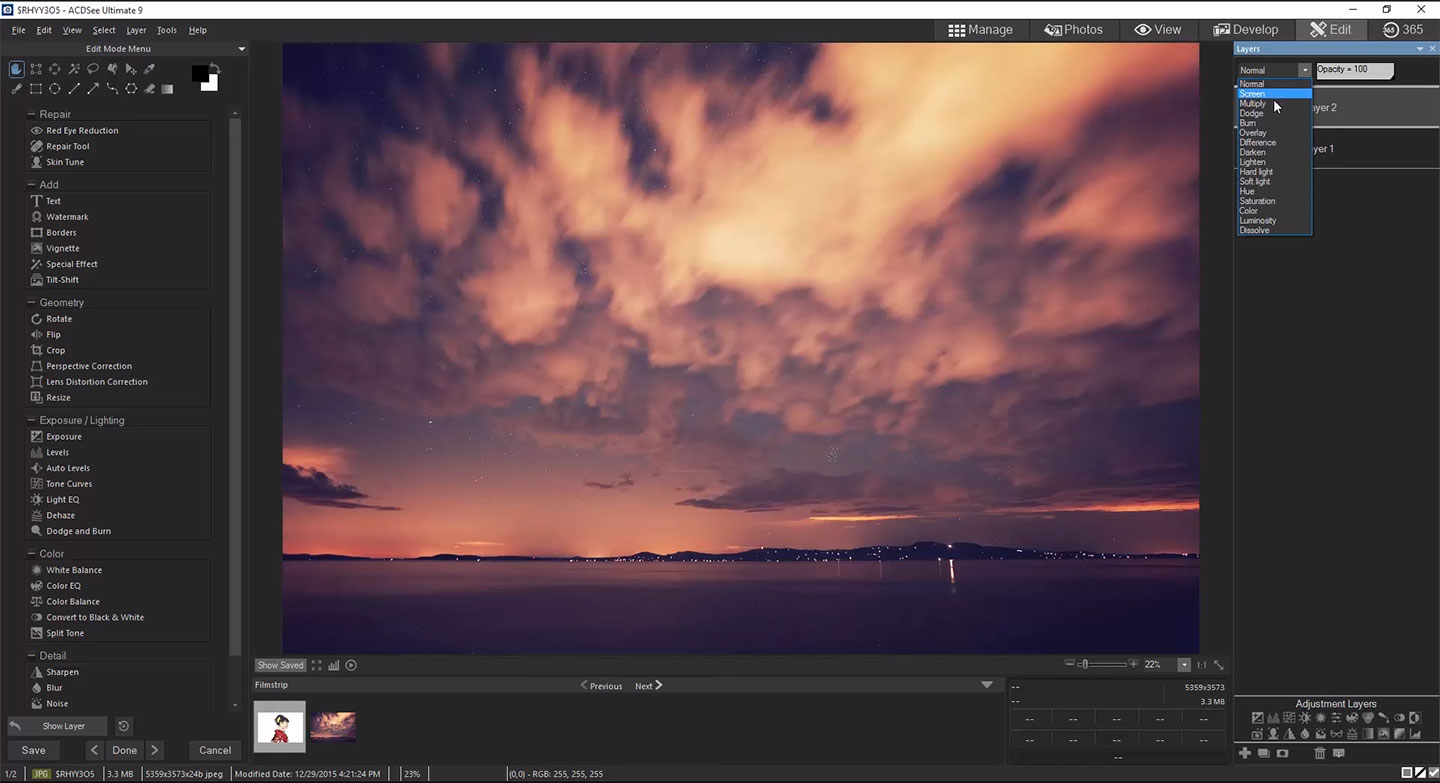Collapse the Exposure / Lighting group

[32, 420]
